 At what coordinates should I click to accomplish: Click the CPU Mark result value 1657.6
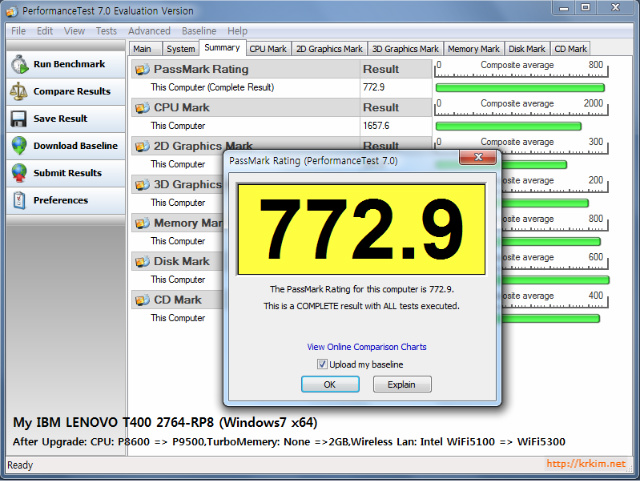[x=376, y=126]
